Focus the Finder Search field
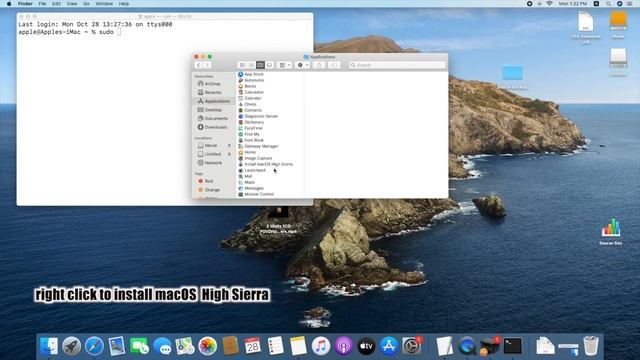Image resolution: width=640 pixels, height=360 pixels. (x=397, y=65)
